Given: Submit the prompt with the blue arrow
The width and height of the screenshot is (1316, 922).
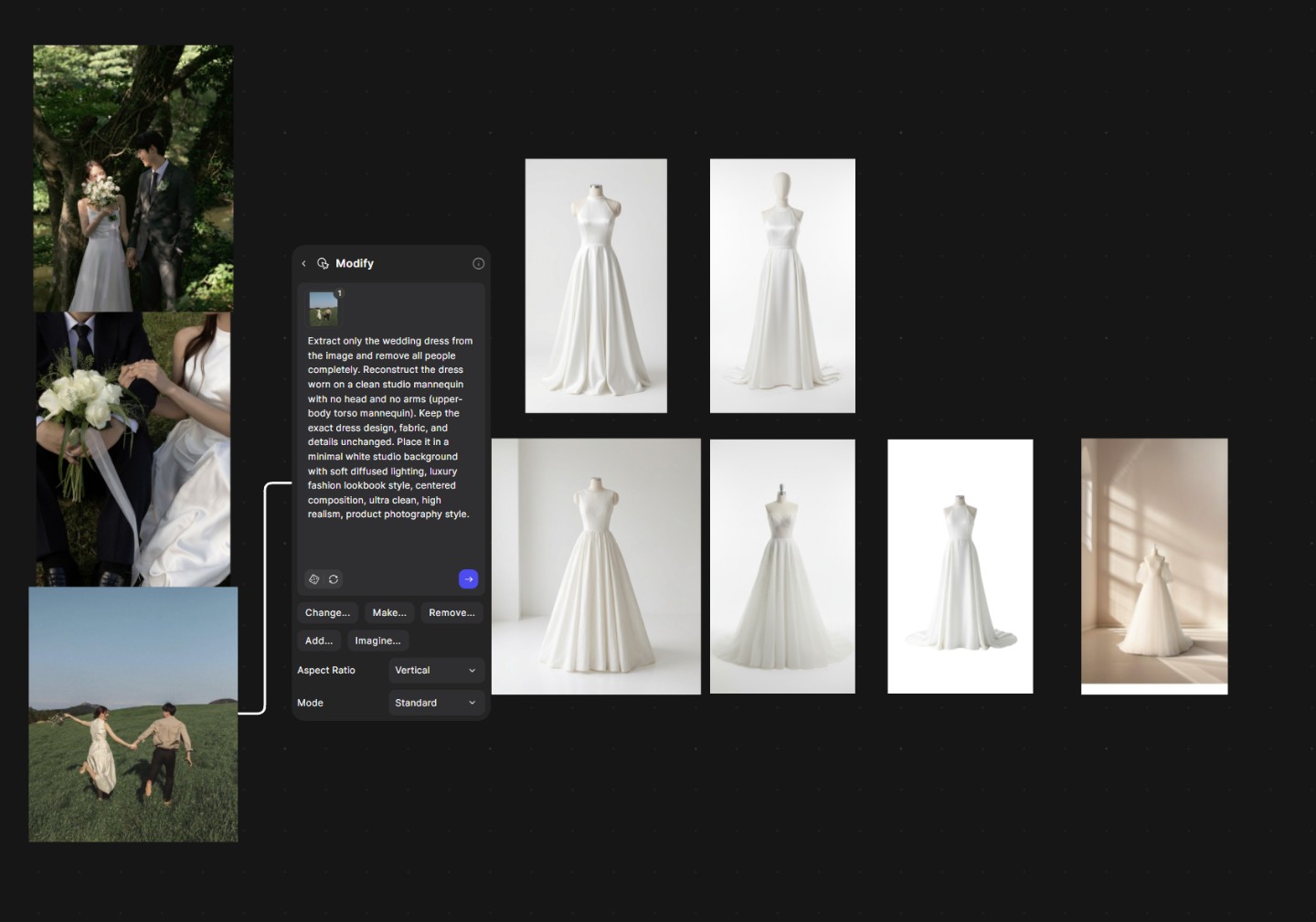Looking at the screenshot, I should click(x=468, y=579).
